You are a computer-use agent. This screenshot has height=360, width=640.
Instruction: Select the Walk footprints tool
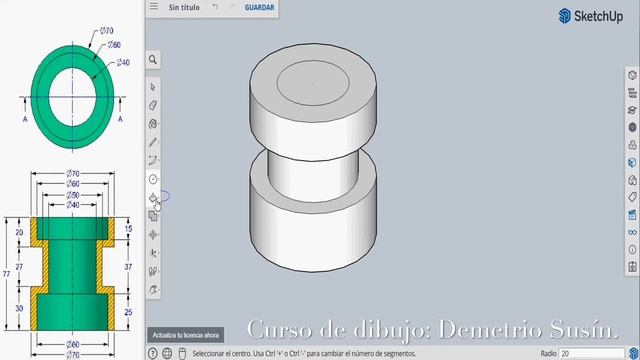click(153, 271)
